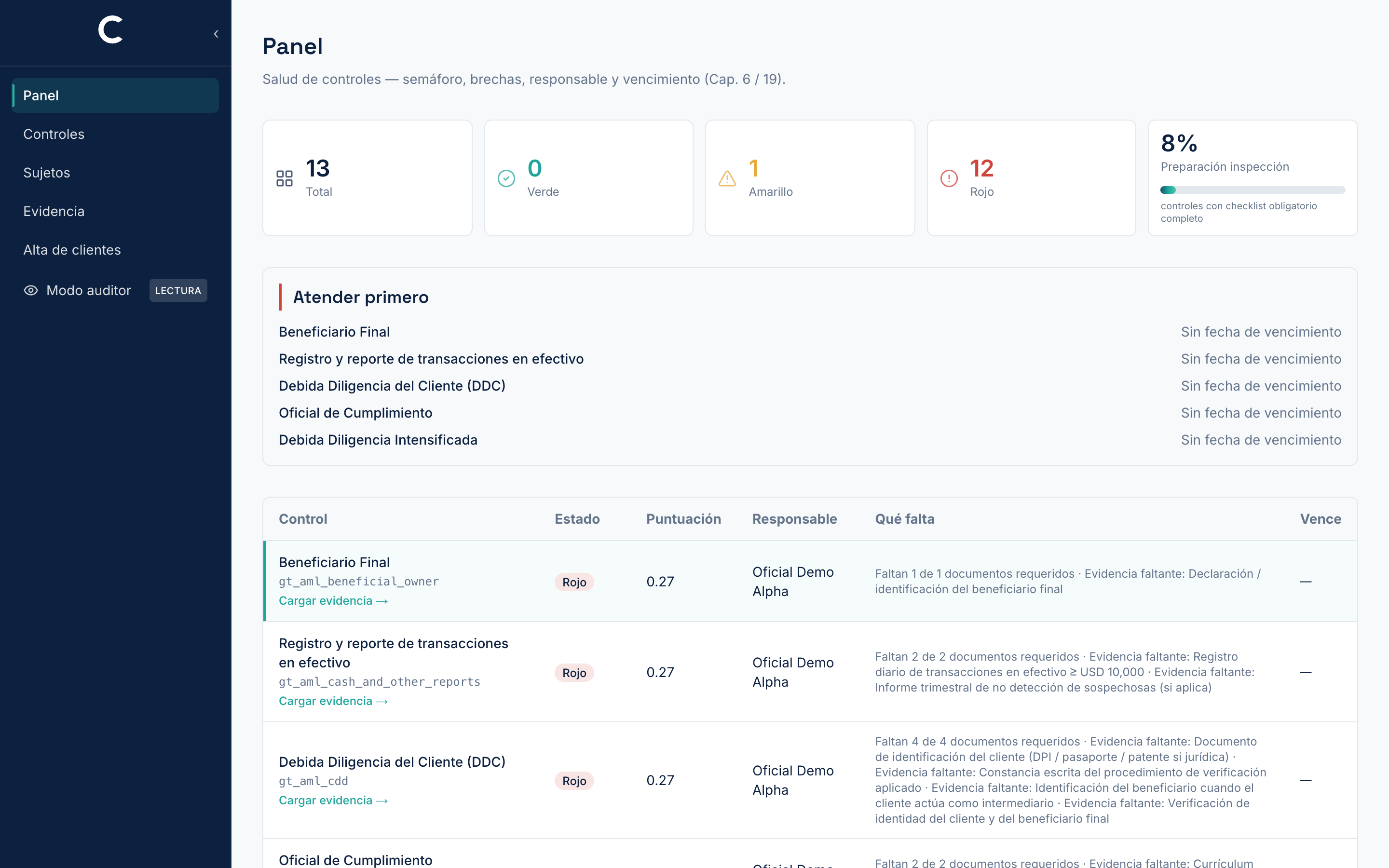Click the Estado column header
The width and height of the screenshot is (1389, 868).
coord(577,519)
